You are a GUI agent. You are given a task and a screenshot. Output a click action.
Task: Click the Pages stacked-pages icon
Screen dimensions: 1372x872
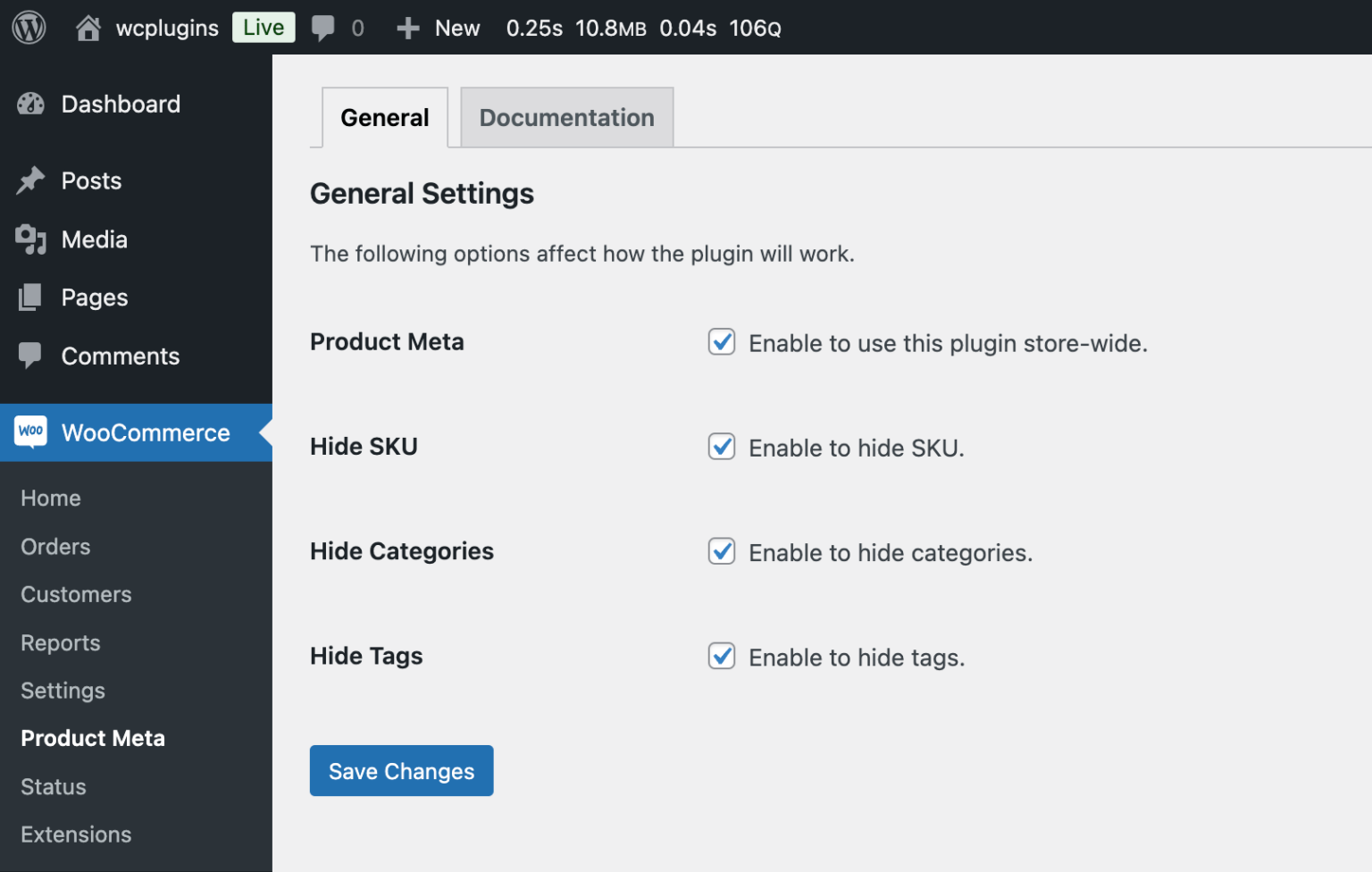(x=30, y=297)
